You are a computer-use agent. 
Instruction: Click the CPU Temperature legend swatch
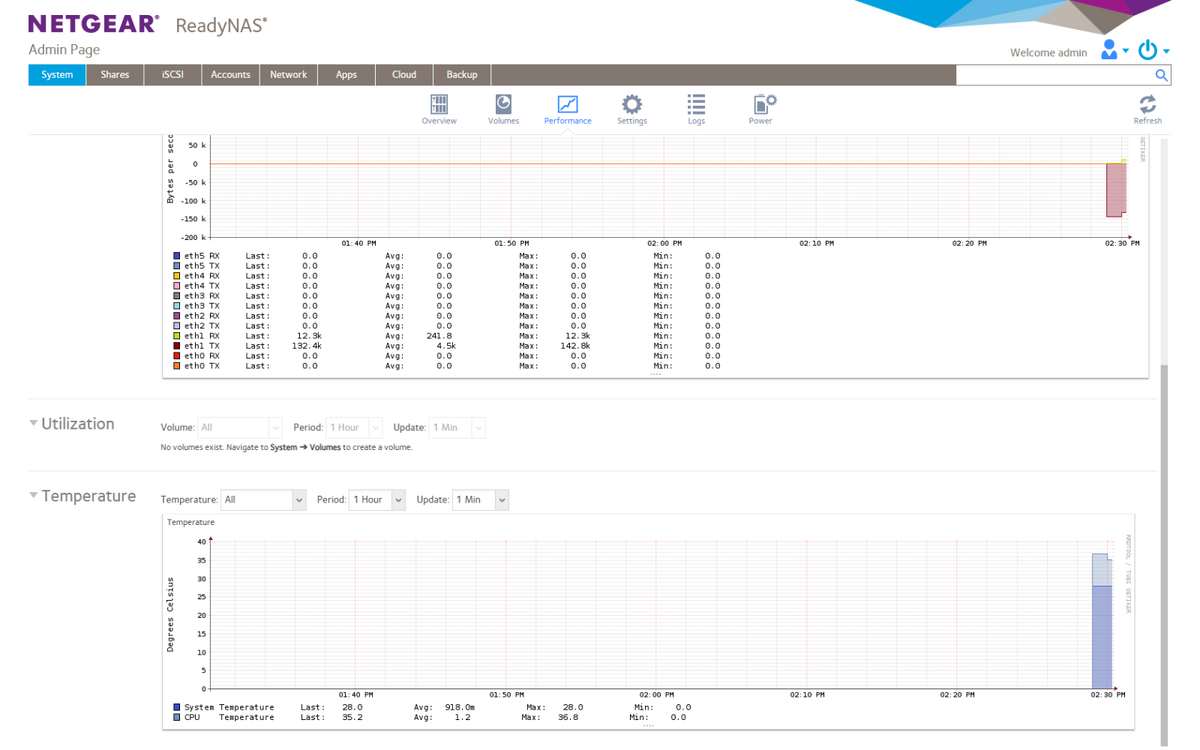coord(177,717)
